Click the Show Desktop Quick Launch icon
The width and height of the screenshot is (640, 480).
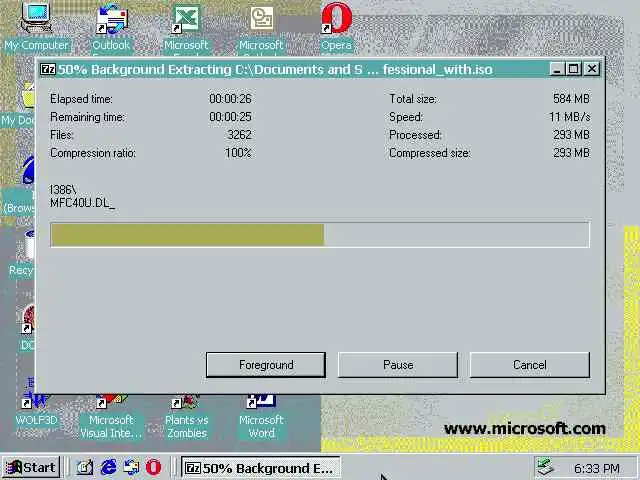(85, 467)
